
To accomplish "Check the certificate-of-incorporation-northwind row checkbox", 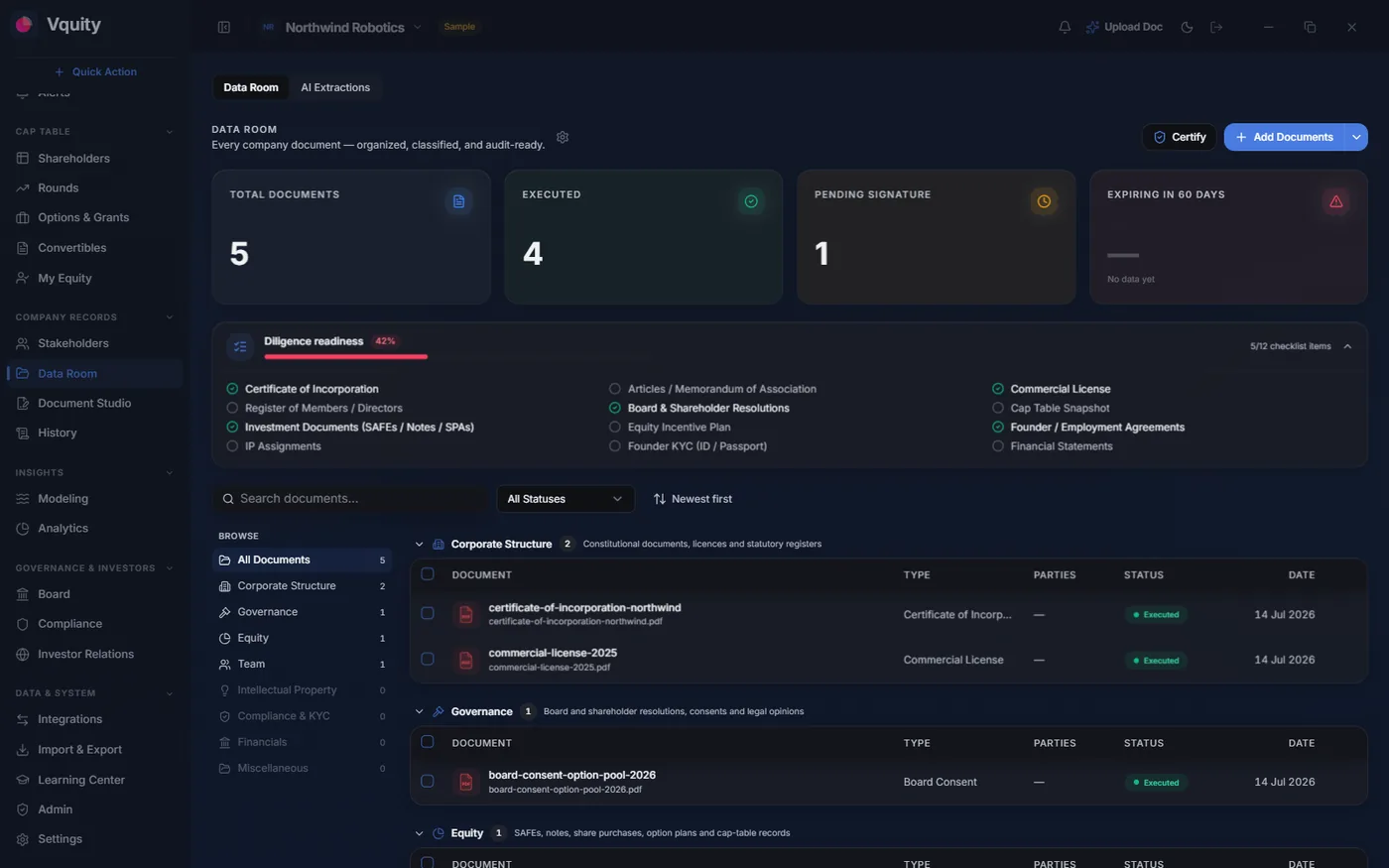I will pyautogui.click(x=428, y=614).
